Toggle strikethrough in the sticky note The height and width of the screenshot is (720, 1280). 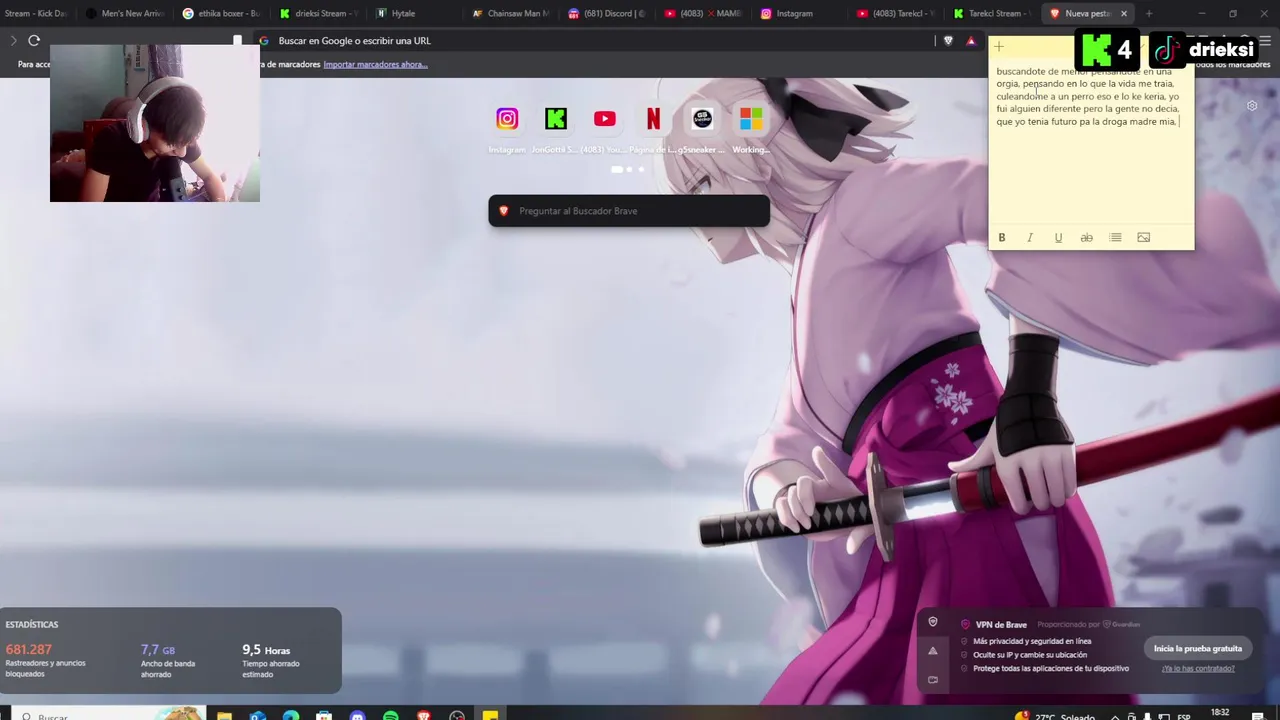tap(1087, 237)
